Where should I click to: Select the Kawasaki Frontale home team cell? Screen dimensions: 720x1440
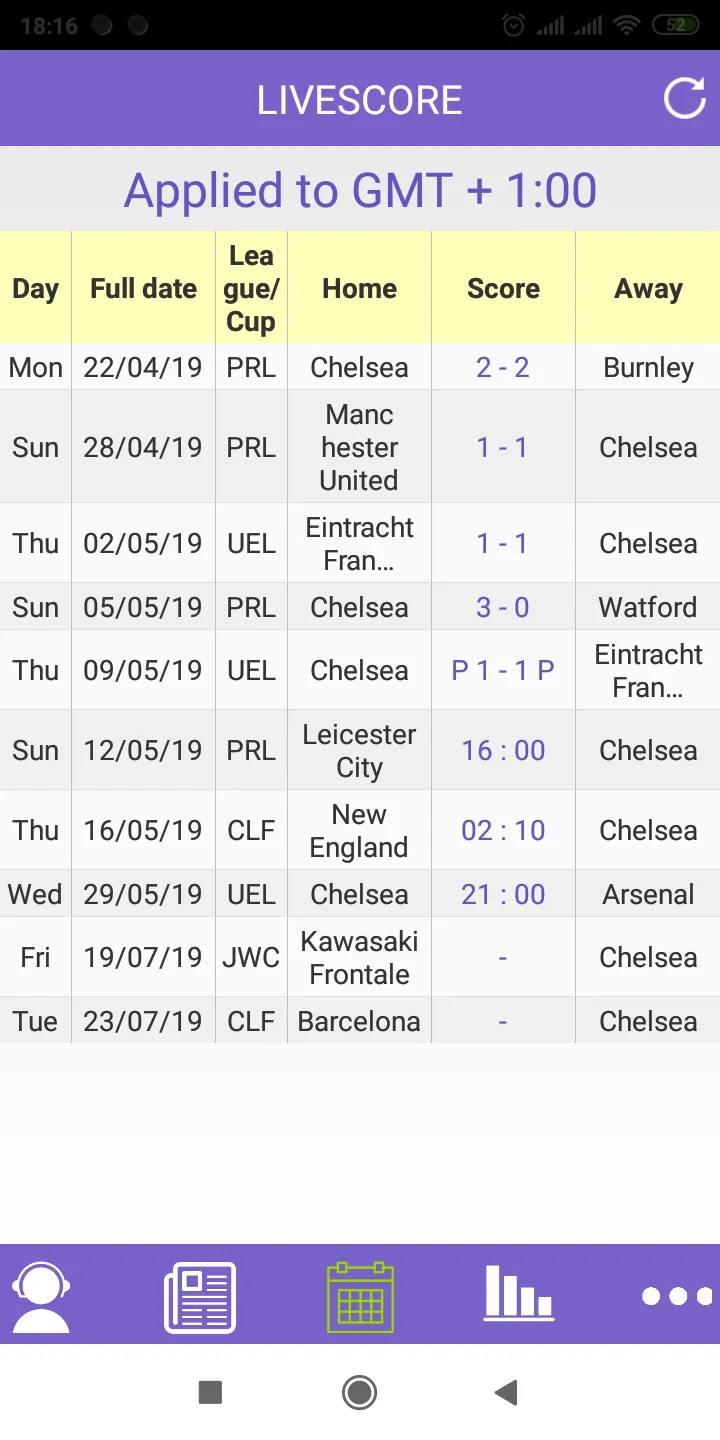pos(359,957)
